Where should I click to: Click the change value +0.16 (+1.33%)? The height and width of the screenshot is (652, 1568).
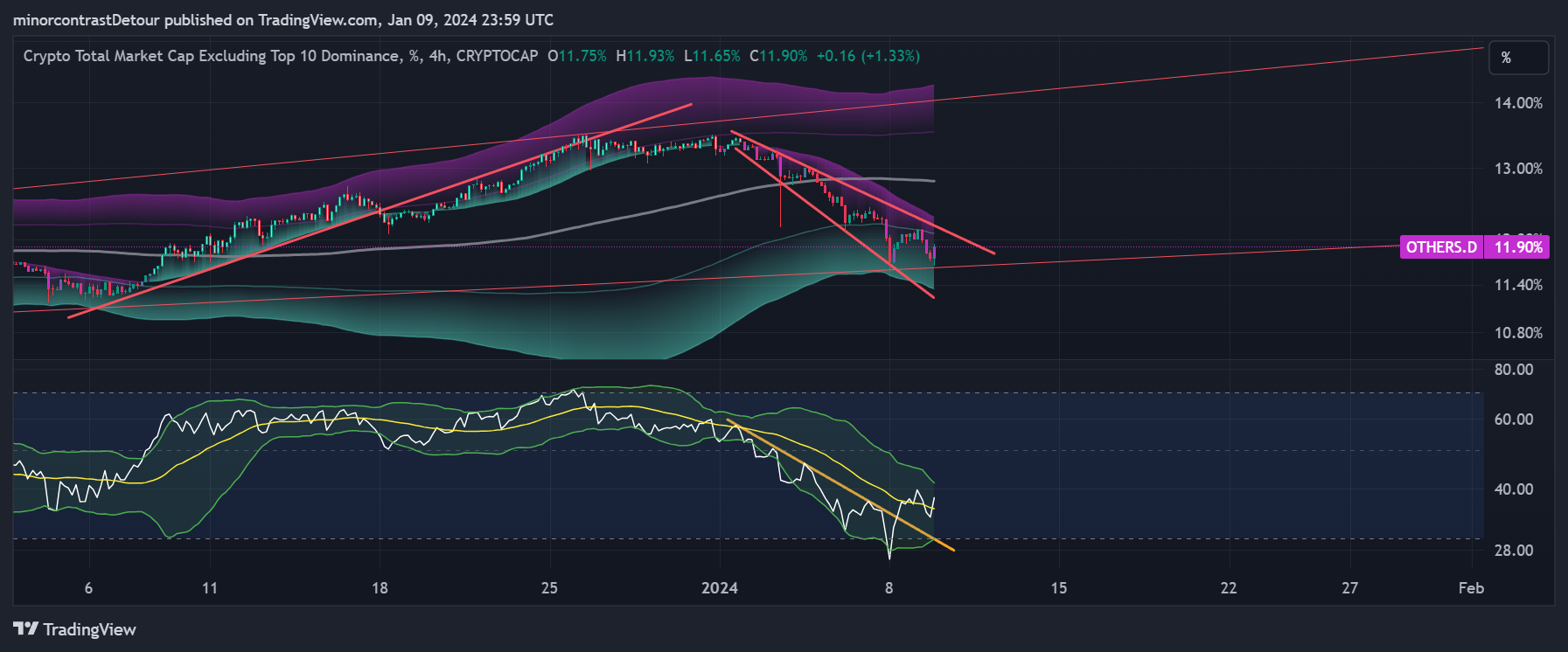(x=868, y=56)
